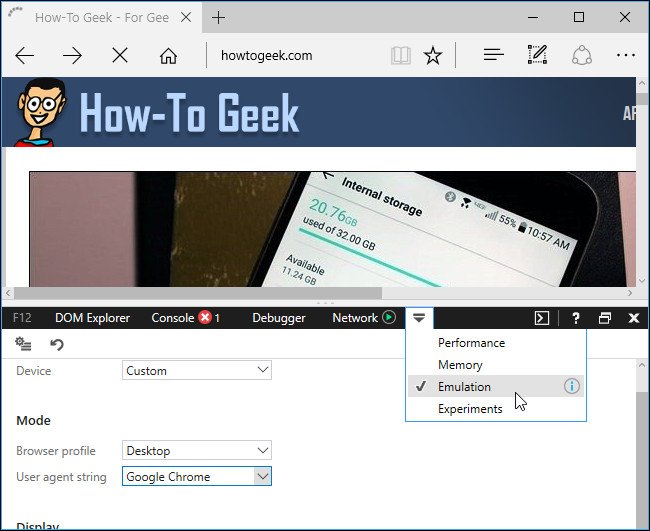Select Performance from the tools menu
The image size is (650, 531).
pos(496,343)
